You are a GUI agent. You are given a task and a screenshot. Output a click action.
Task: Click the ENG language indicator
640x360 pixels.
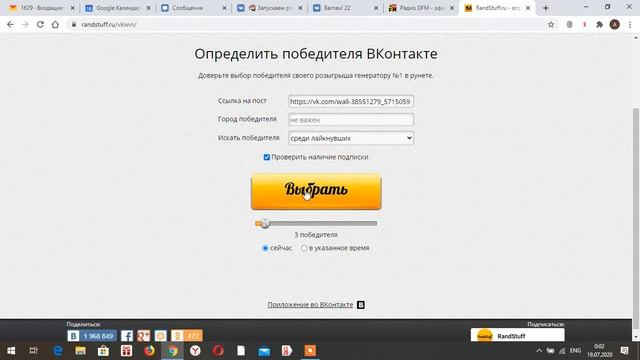click(576, 351)
